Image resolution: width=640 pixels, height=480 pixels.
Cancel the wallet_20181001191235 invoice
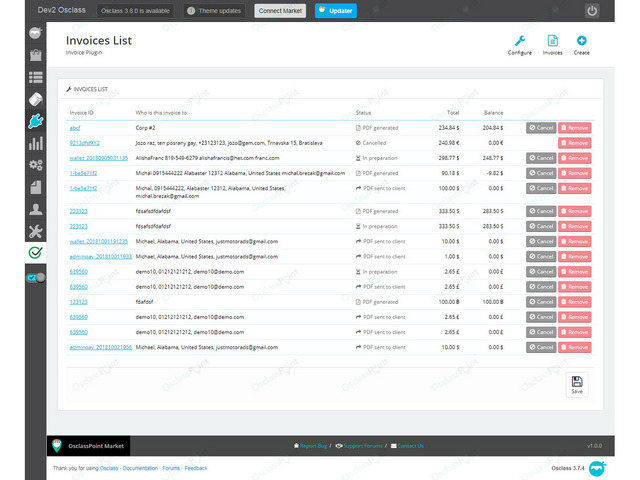[541, 241]
